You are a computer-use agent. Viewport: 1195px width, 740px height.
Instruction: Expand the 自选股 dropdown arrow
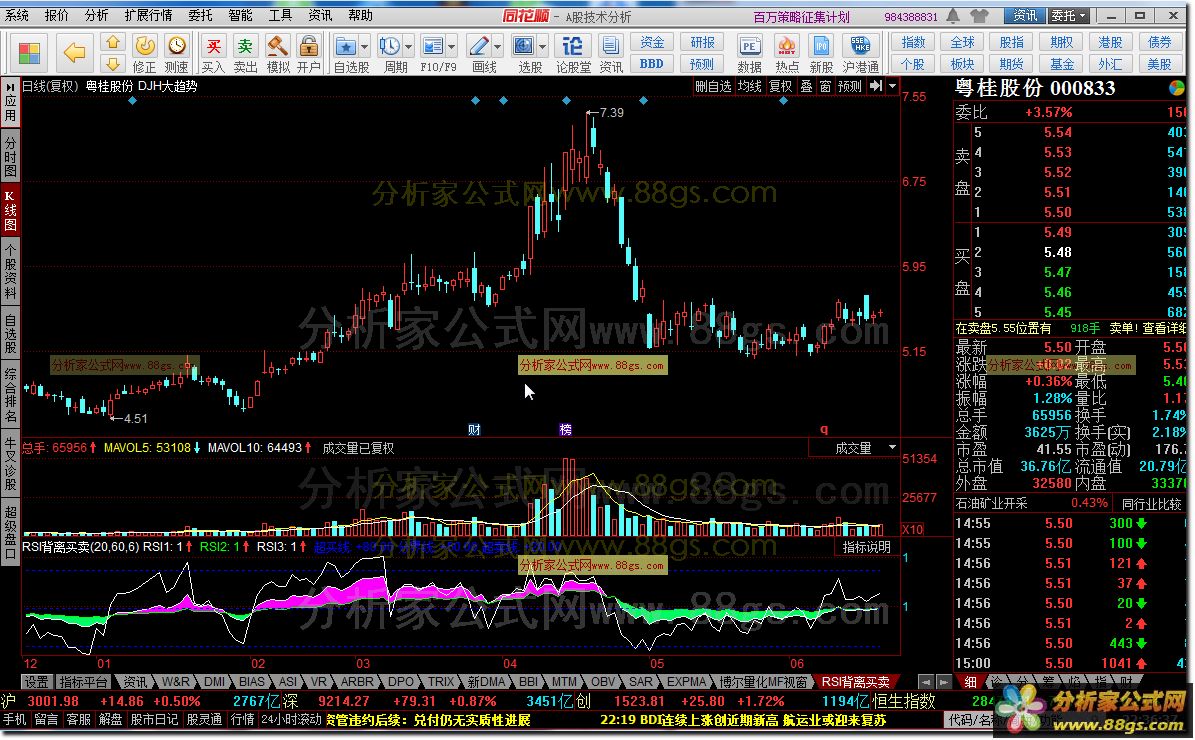[x=364, y=47]
